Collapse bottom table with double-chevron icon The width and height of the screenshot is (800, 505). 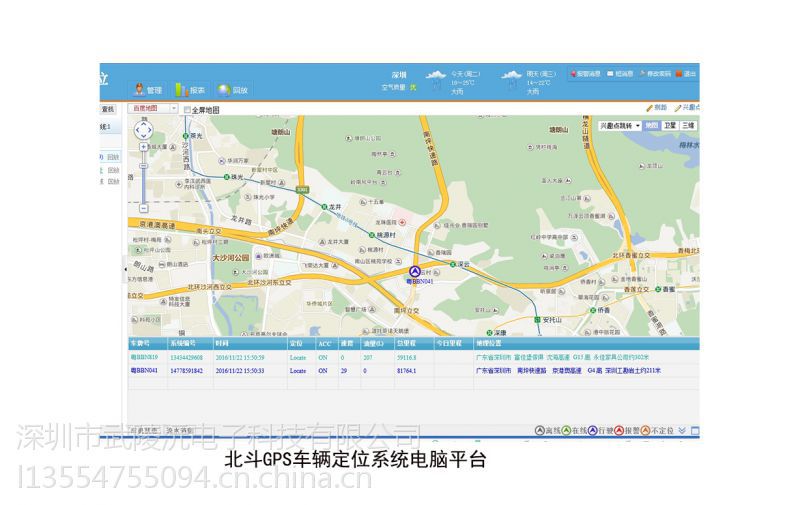point(683,431)
